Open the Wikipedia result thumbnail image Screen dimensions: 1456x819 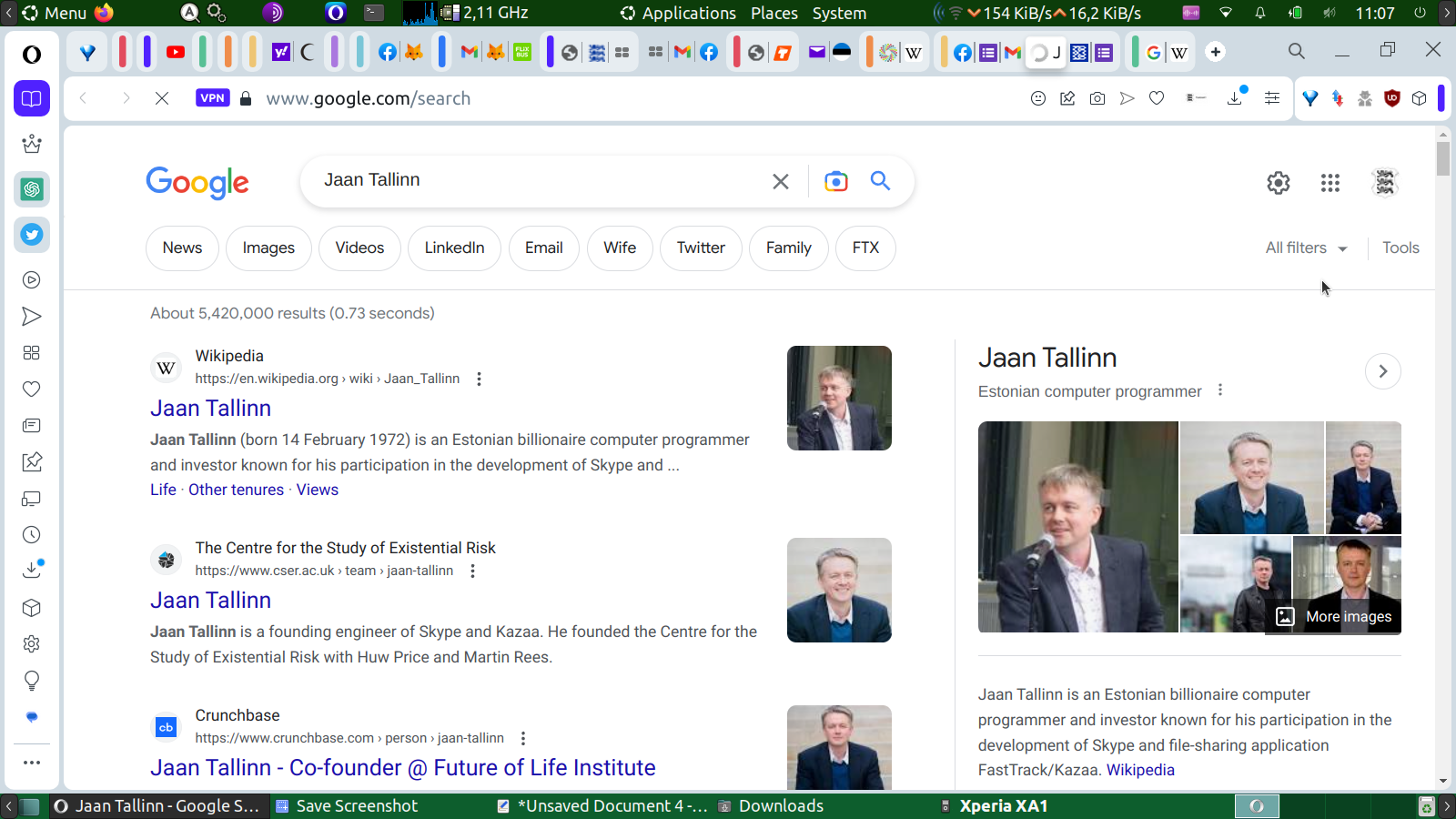[x=839, y=398]
